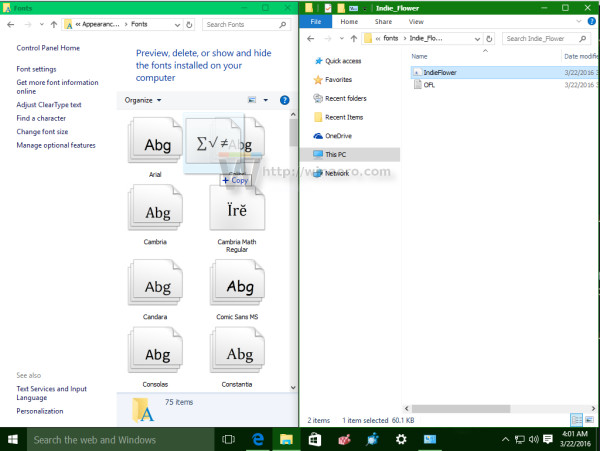Select the Constantia font icon
Viewport: 600px width, 451px height.
click(x=237, y=350)
